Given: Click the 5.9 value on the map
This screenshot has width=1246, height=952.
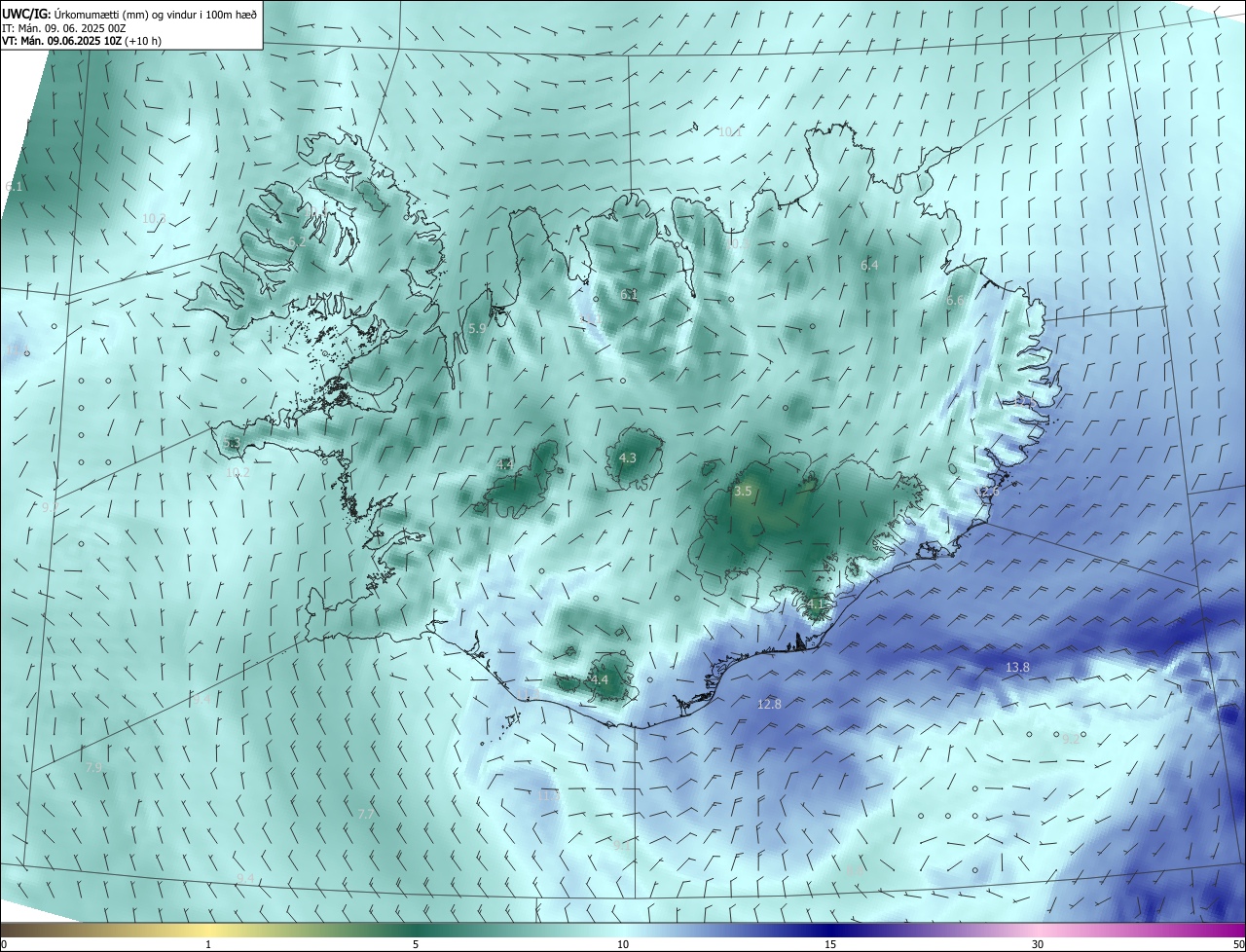Looking at the screenshot, I should tap(477, 329).
